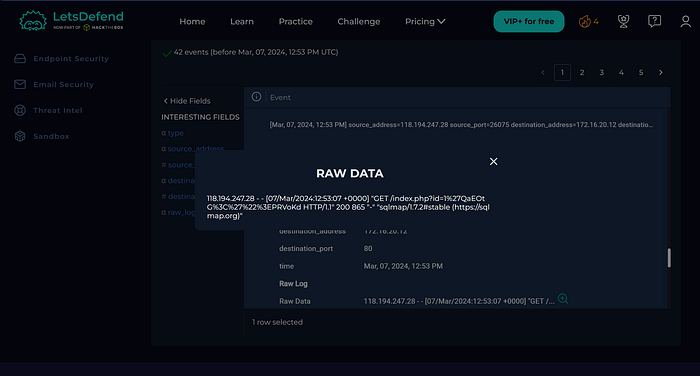
Task: Select results page 3
Action: [x=601, y=72]
